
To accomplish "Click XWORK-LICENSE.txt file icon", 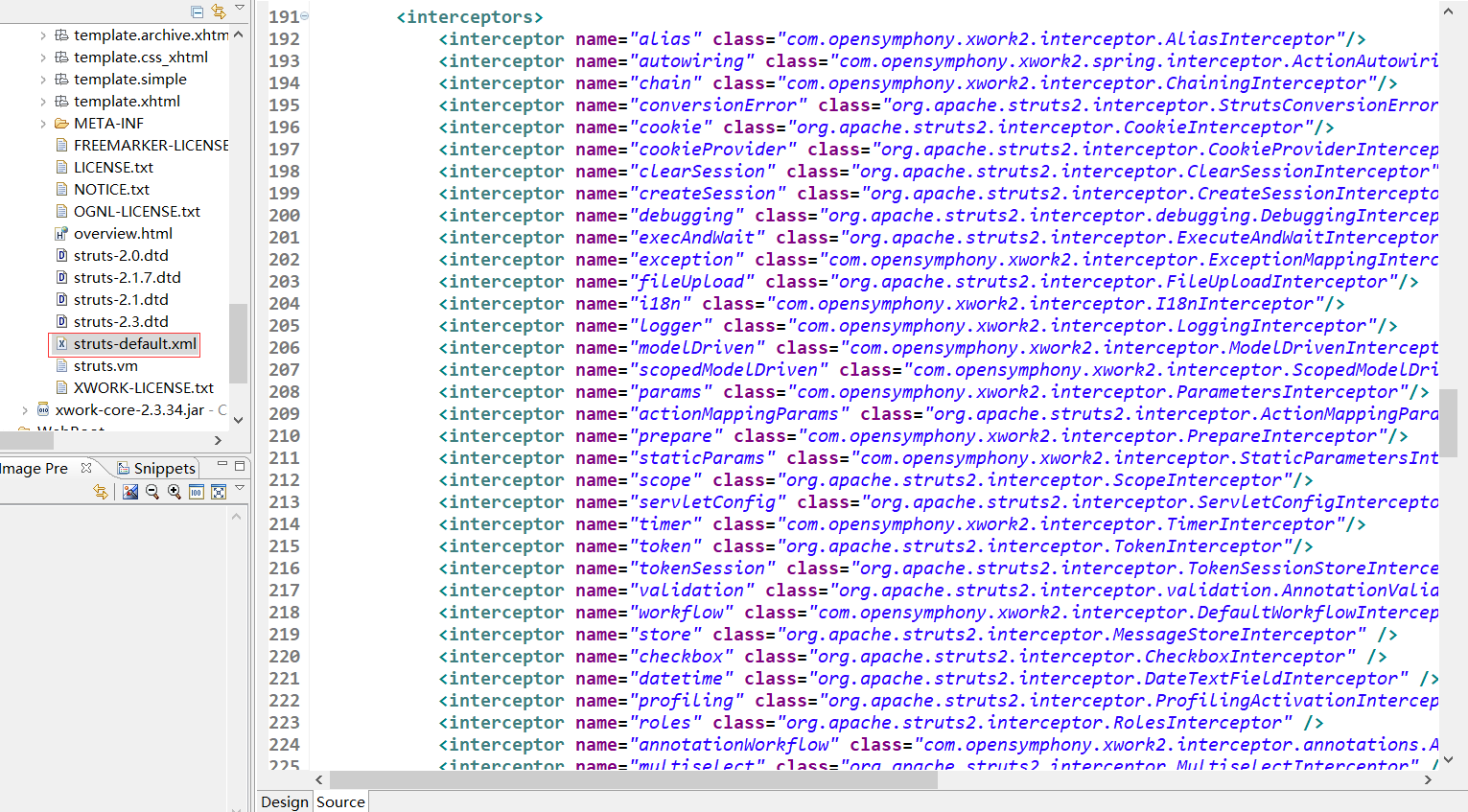I will point(61,388).
